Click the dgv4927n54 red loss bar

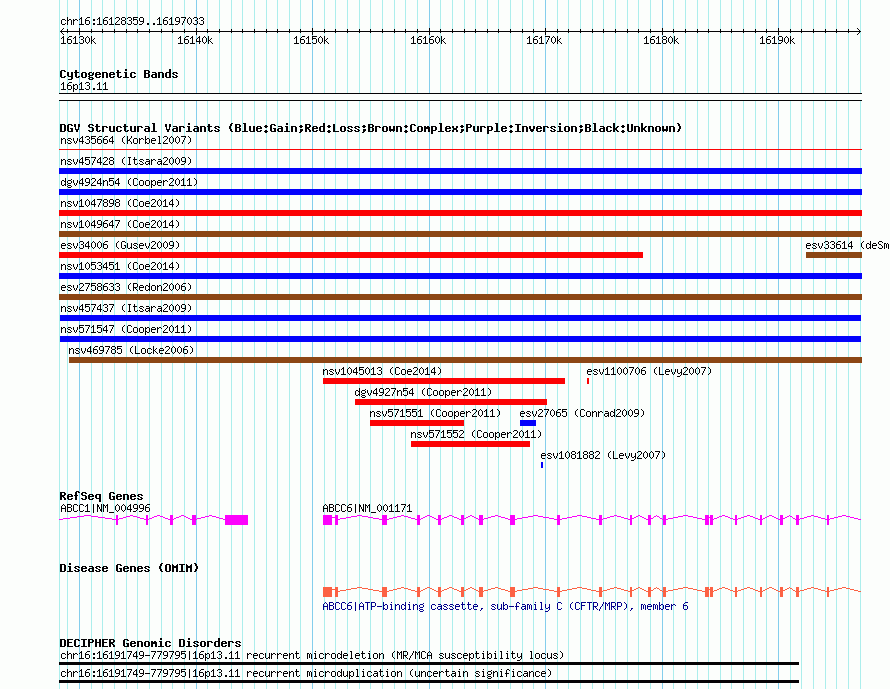(451, 402)
